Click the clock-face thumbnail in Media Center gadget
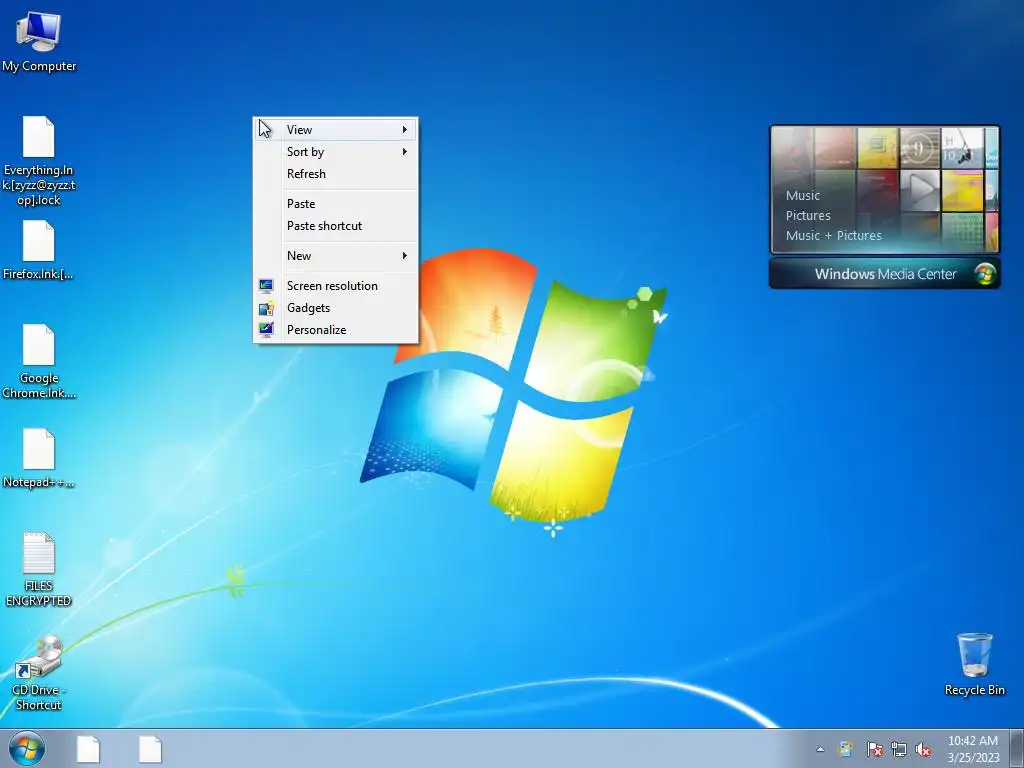The width and height of the screenshot is (1024, 768). coord(919,148)
